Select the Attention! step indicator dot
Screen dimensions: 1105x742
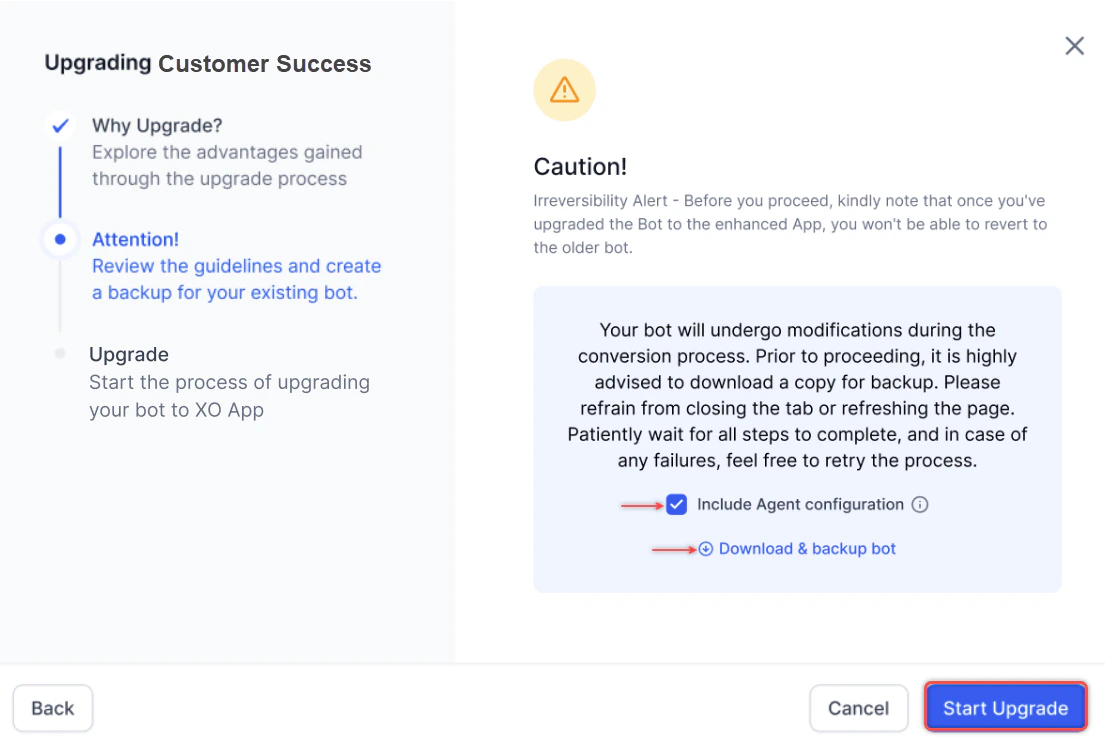tap(60, 239)
